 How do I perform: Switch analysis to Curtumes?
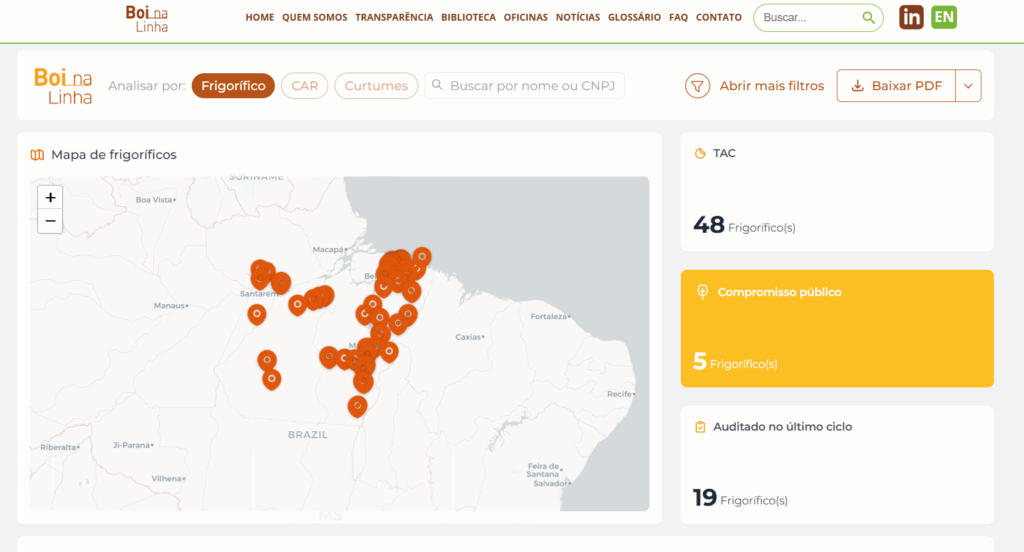pos(376,86)
